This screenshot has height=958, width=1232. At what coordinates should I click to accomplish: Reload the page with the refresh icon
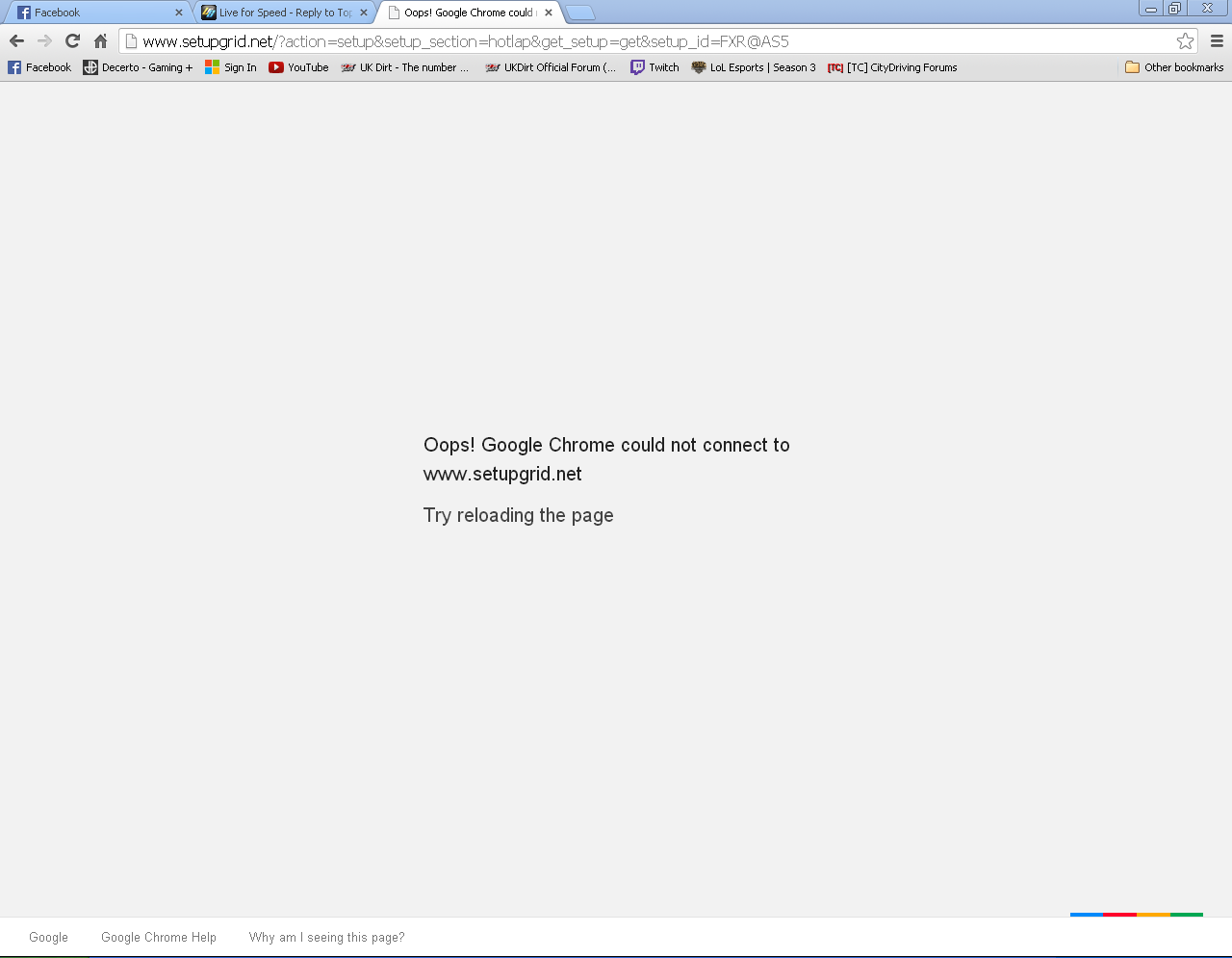point(72,40)
